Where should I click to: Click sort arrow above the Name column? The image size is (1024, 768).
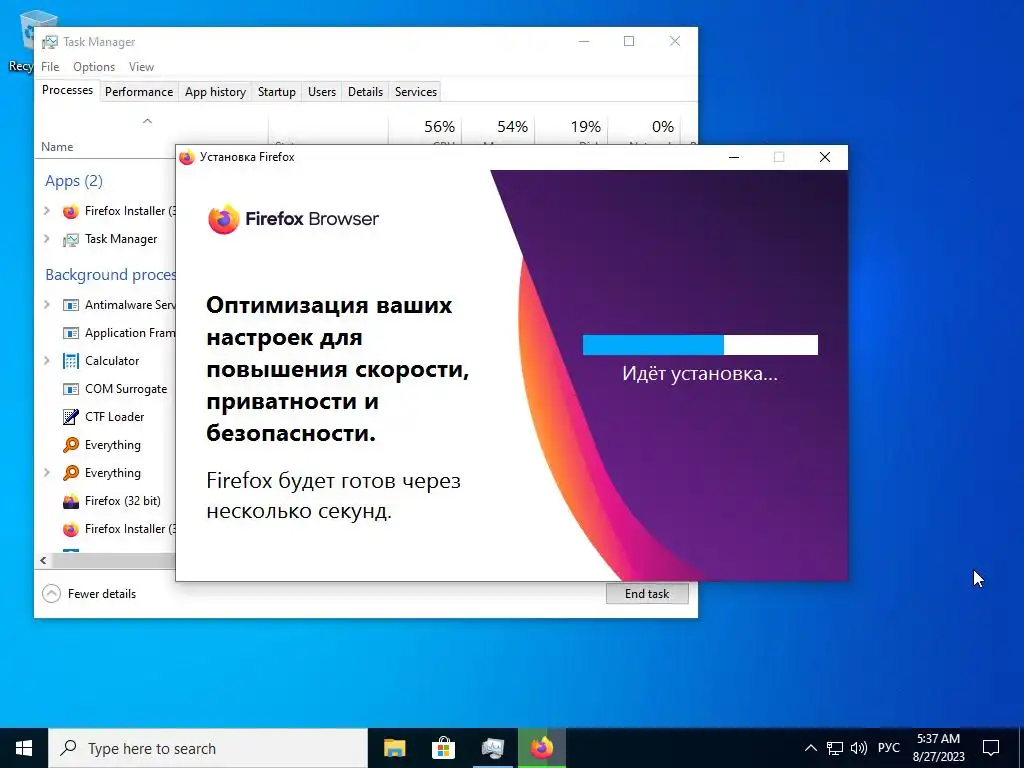click(148, 121)
